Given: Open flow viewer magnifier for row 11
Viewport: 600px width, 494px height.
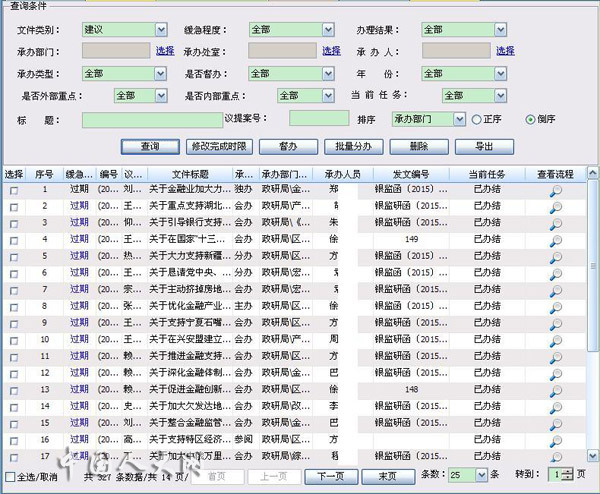Looking at the screenshot, I should pyautogui.click(x=556, y=358).
